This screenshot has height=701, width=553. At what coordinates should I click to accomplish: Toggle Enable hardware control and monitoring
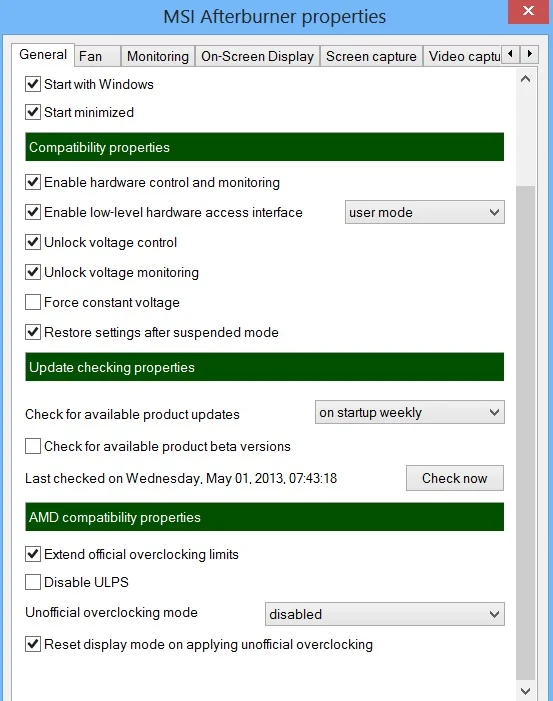point(33,182)
